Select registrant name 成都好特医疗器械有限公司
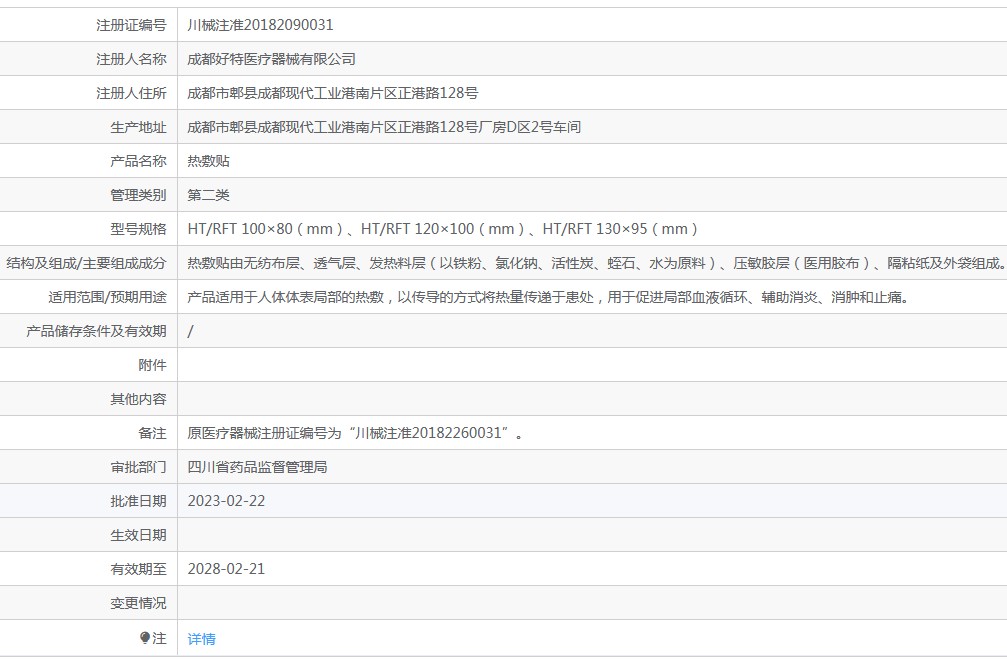Viewport: 1007px width, 665px height. pos(271,59)
